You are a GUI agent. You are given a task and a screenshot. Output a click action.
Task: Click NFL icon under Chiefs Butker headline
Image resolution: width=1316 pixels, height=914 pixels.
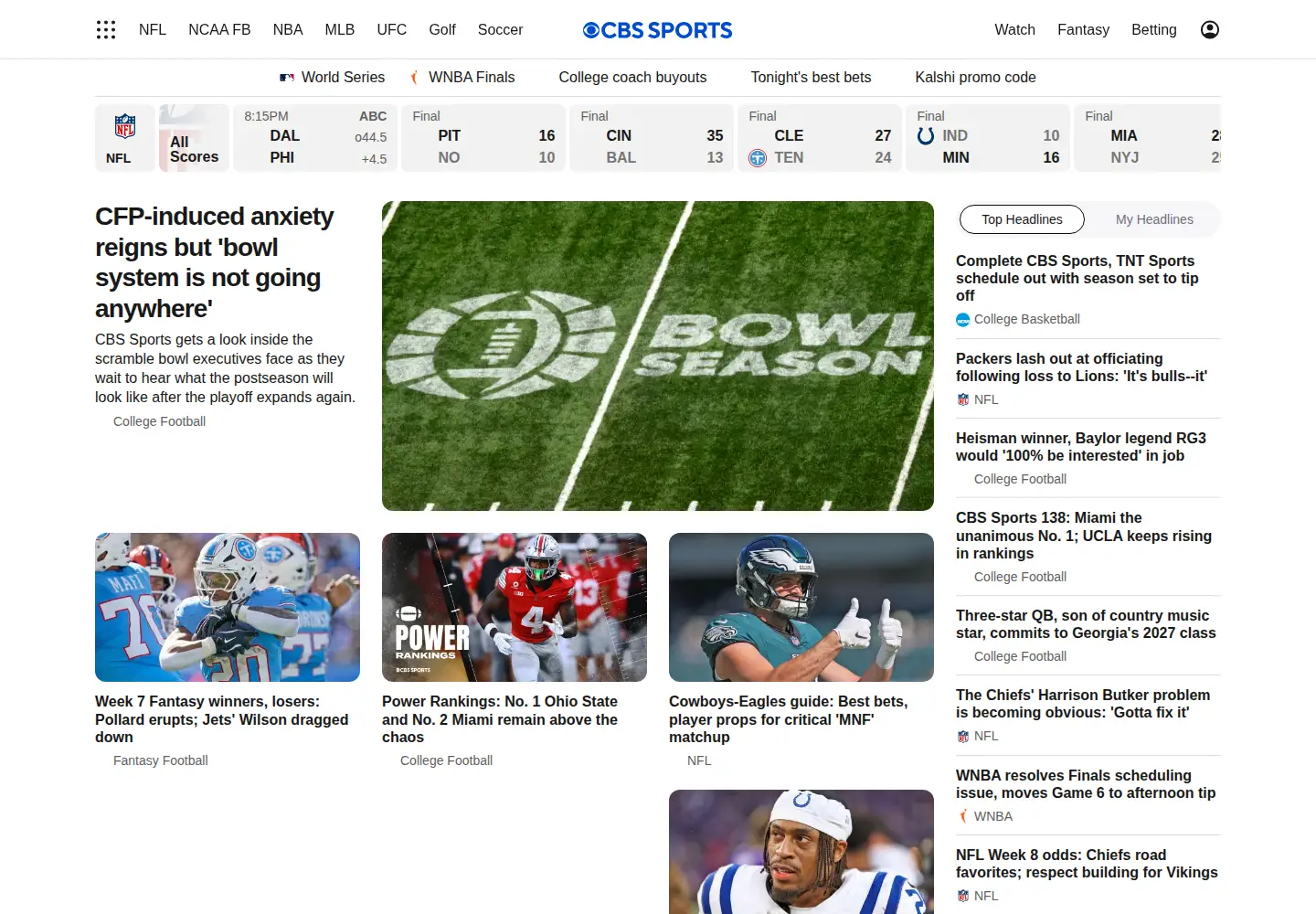click(x=963, y=736)
